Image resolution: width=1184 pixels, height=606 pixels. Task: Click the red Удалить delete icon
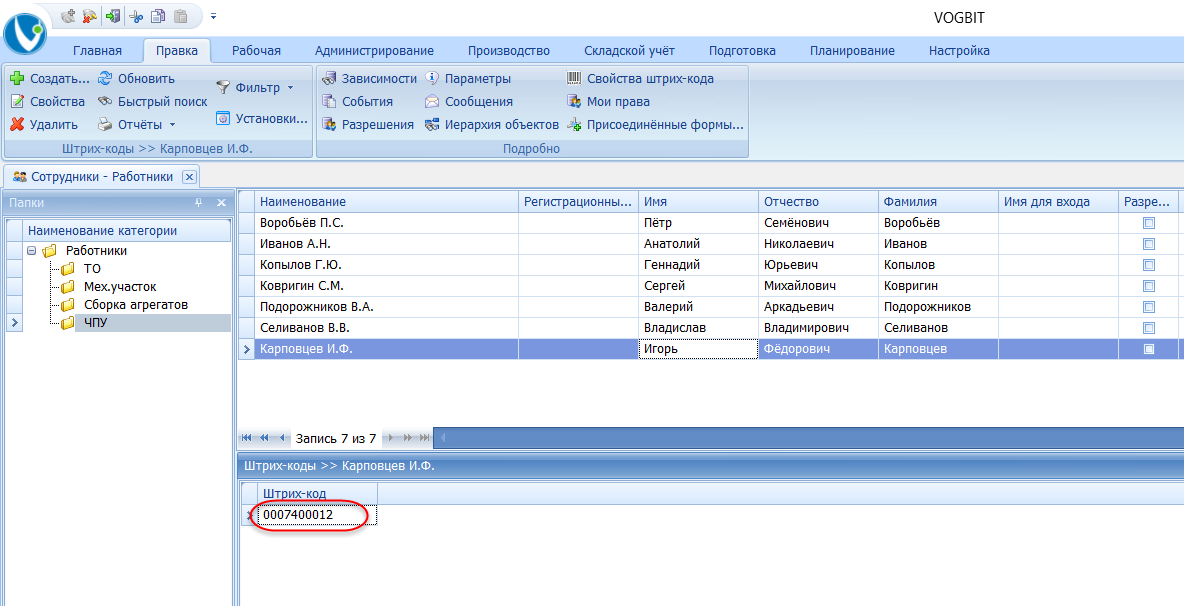pos(17,125)
